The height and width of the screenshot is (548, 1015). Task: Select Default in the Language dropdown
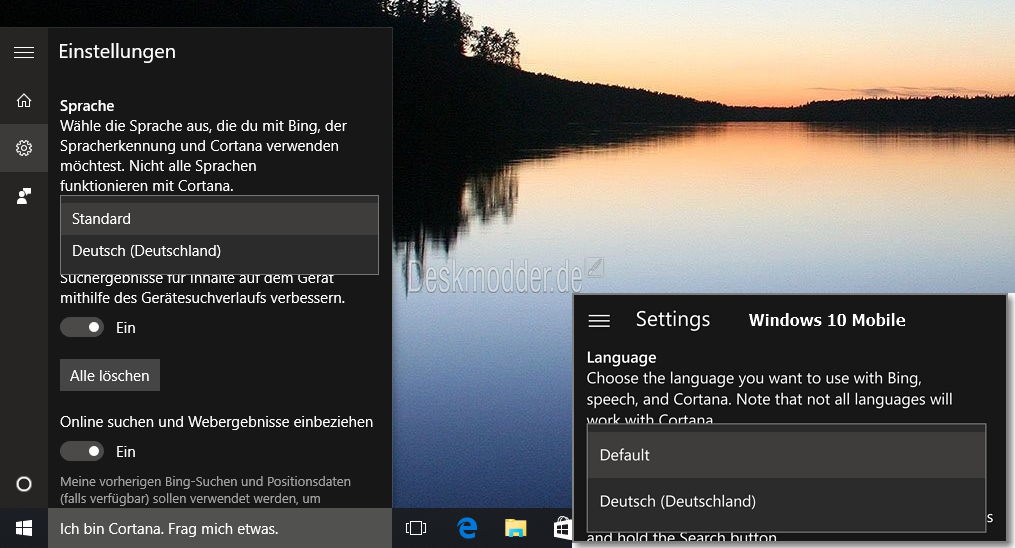(x=786, y=455)
